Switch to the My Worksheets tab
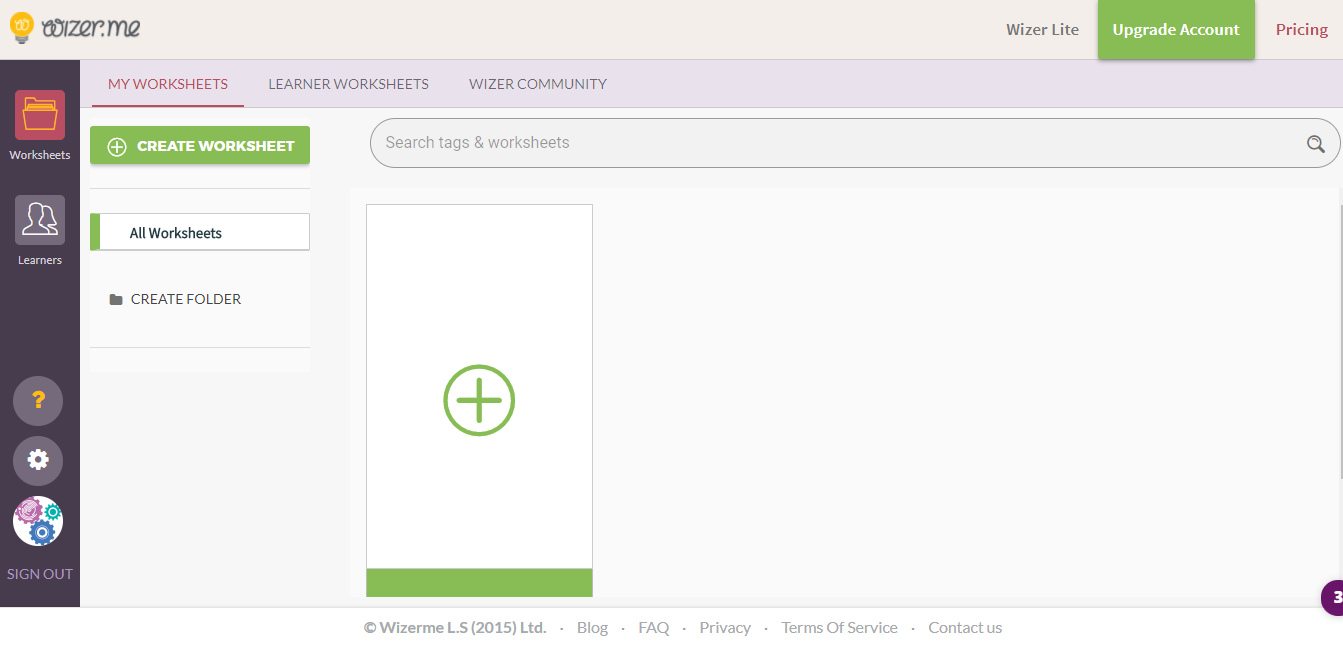This screenshot has width=1343, height=647. pyautogui.click(x=168, y=84)
